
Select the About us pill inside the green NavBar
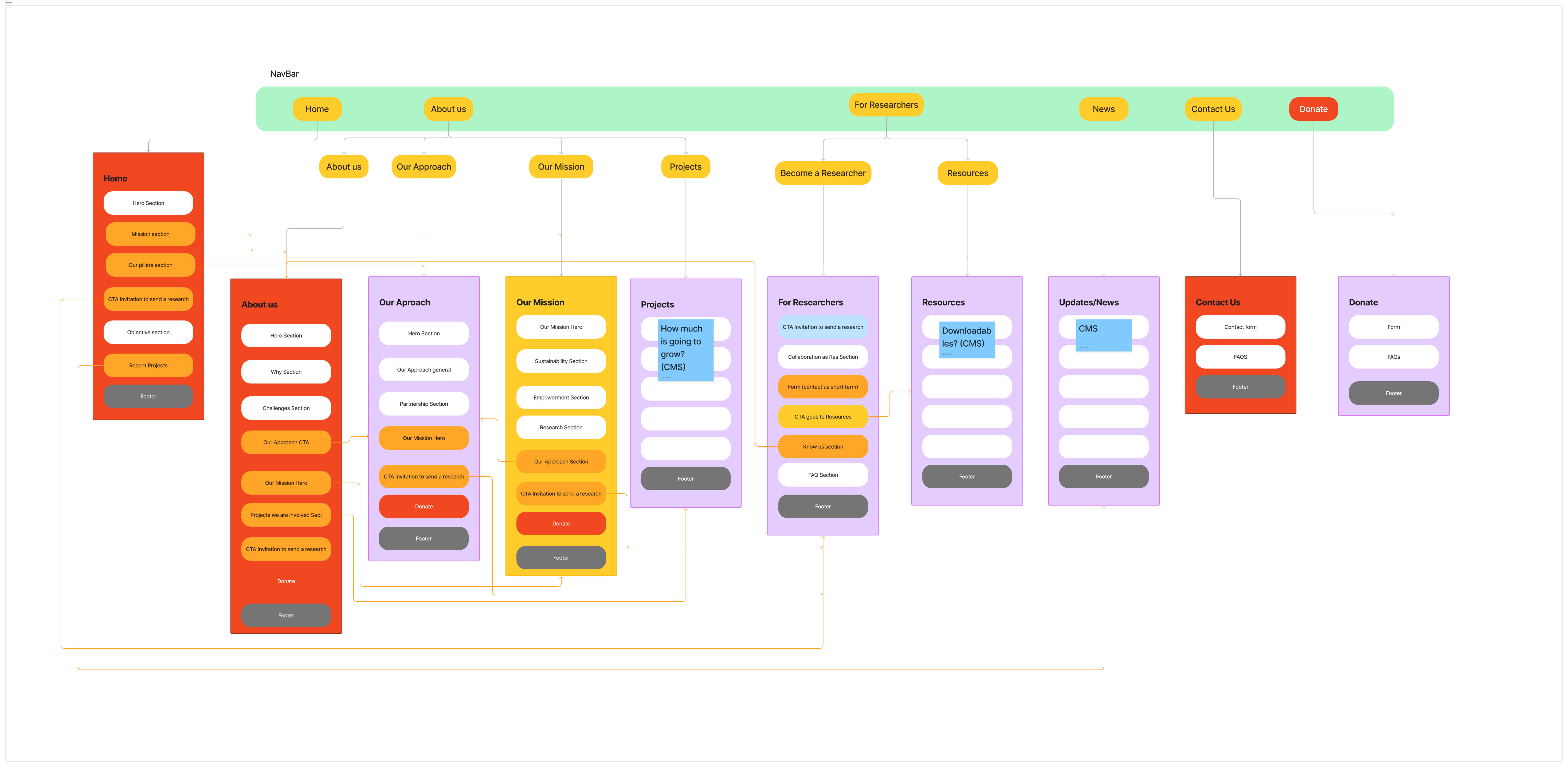pos(448,109)
